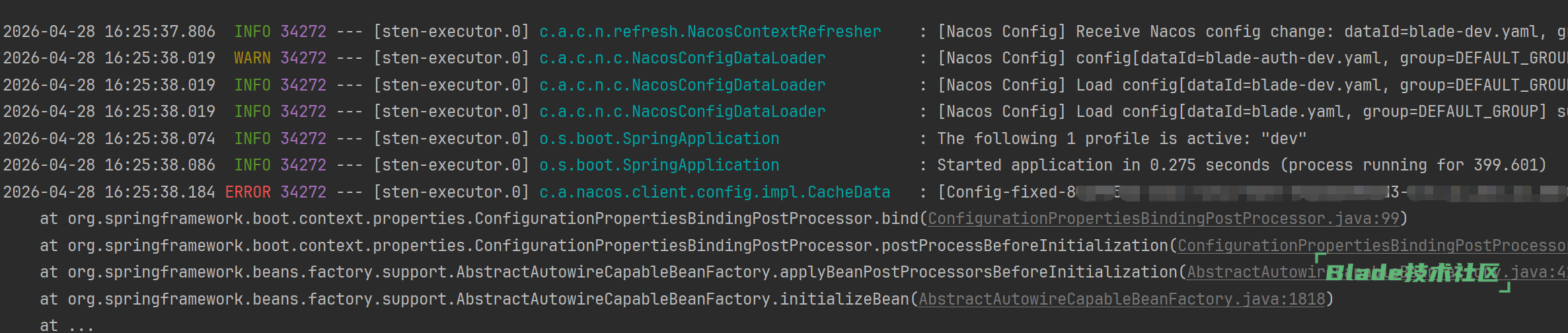Click the NacosContextRefresher logger name
Viewport: 1568px width, 333px height.
[x=710, y=32]
